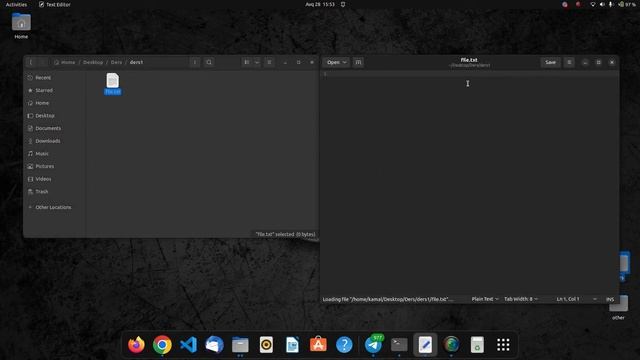Open the 'other' folder on the desktop

click(x=618, y=307)
